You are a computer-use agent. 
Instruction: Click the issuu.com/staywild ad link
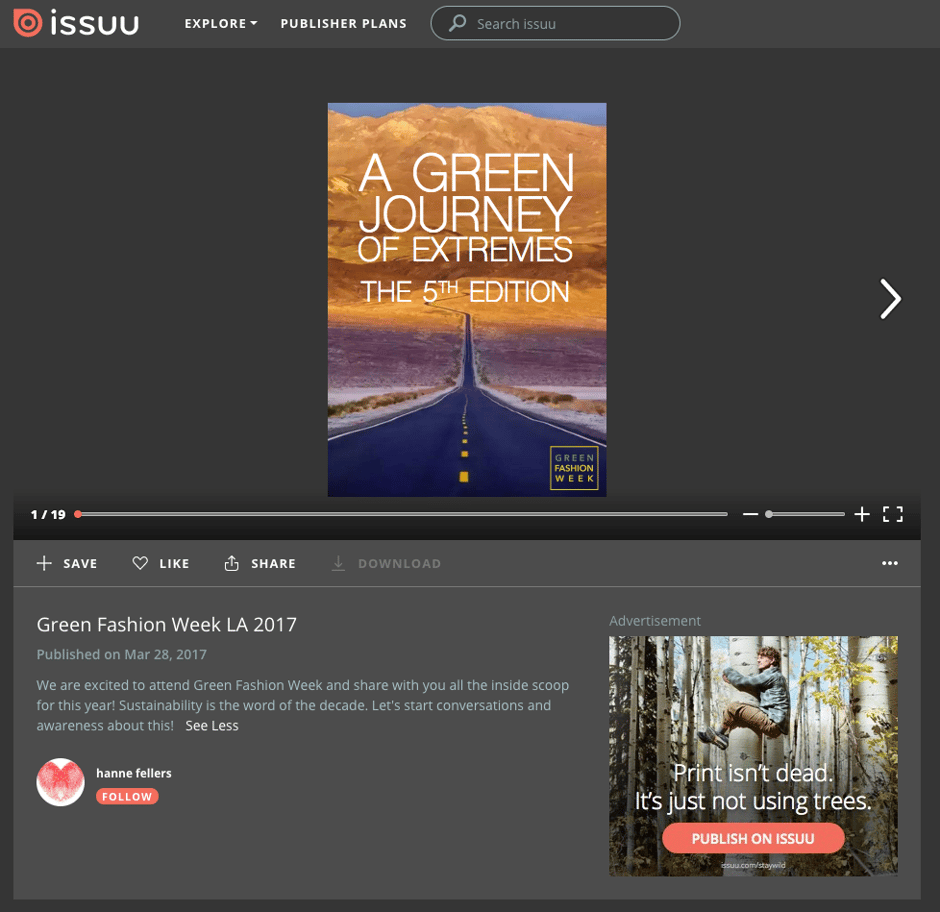753,865
